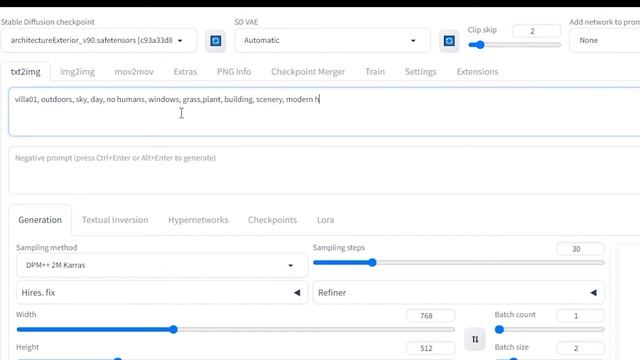Click the Batch size value field
This screenshot has width=640, height=360.
point(580,349)
